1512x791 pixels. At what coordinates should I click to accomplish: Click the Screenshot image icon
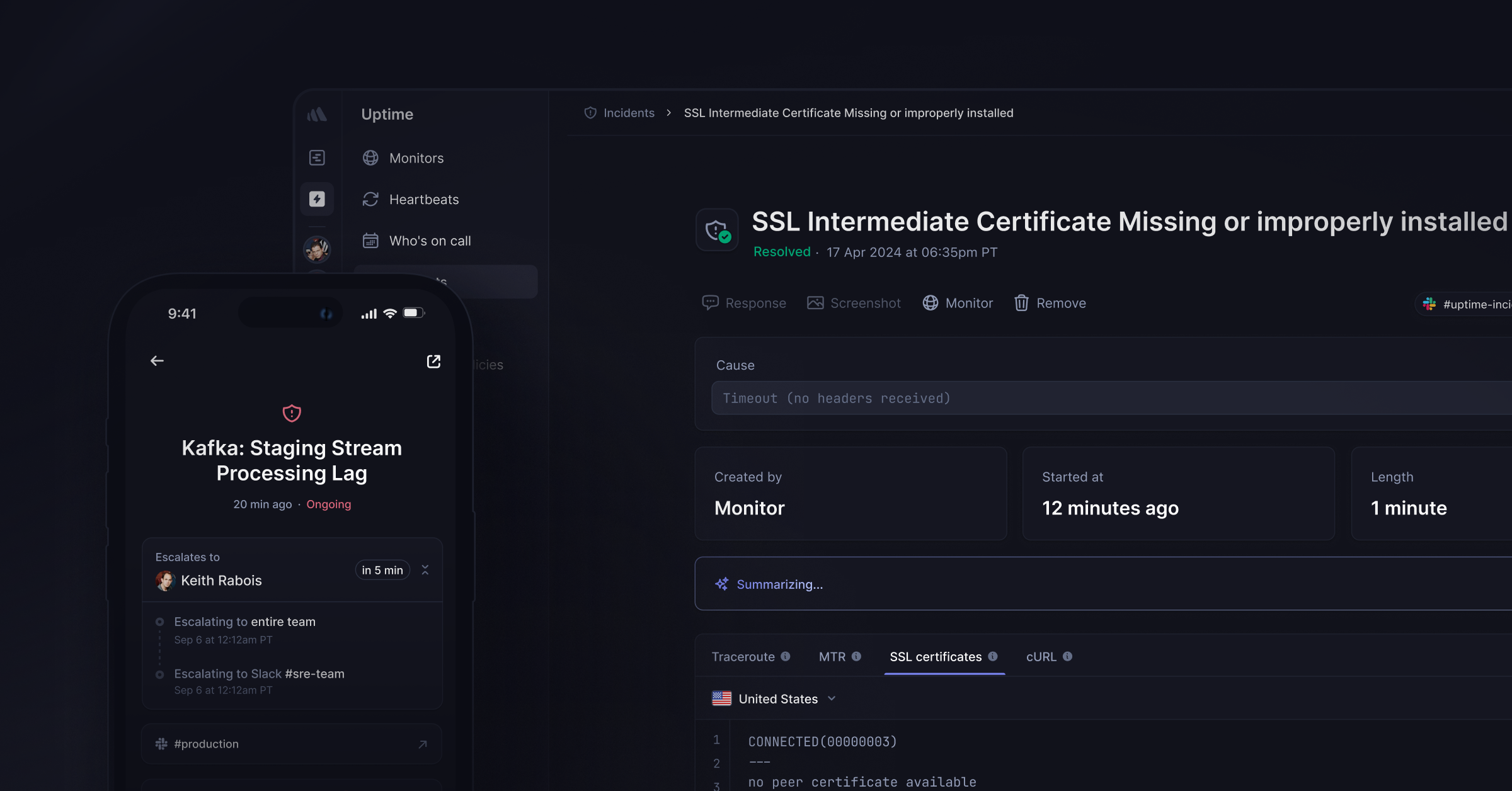coord(815,303)
